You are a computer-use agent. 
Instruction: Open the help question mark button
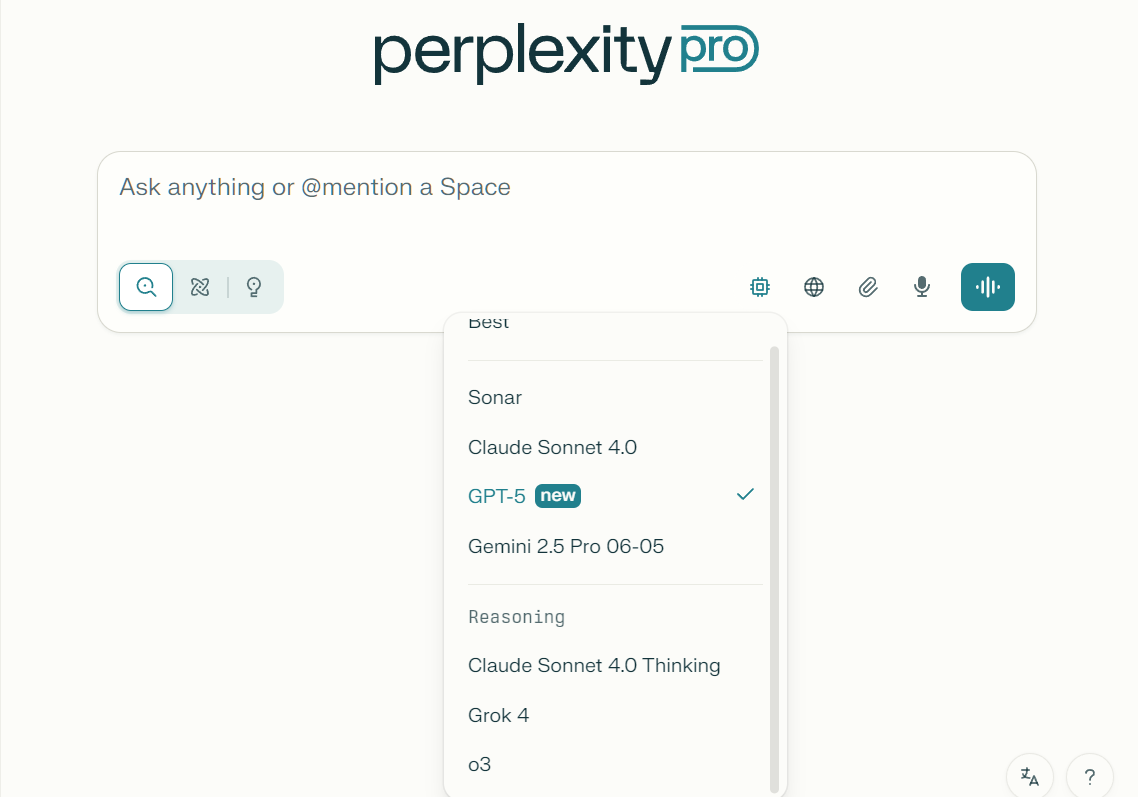(x=1089, y=776)
